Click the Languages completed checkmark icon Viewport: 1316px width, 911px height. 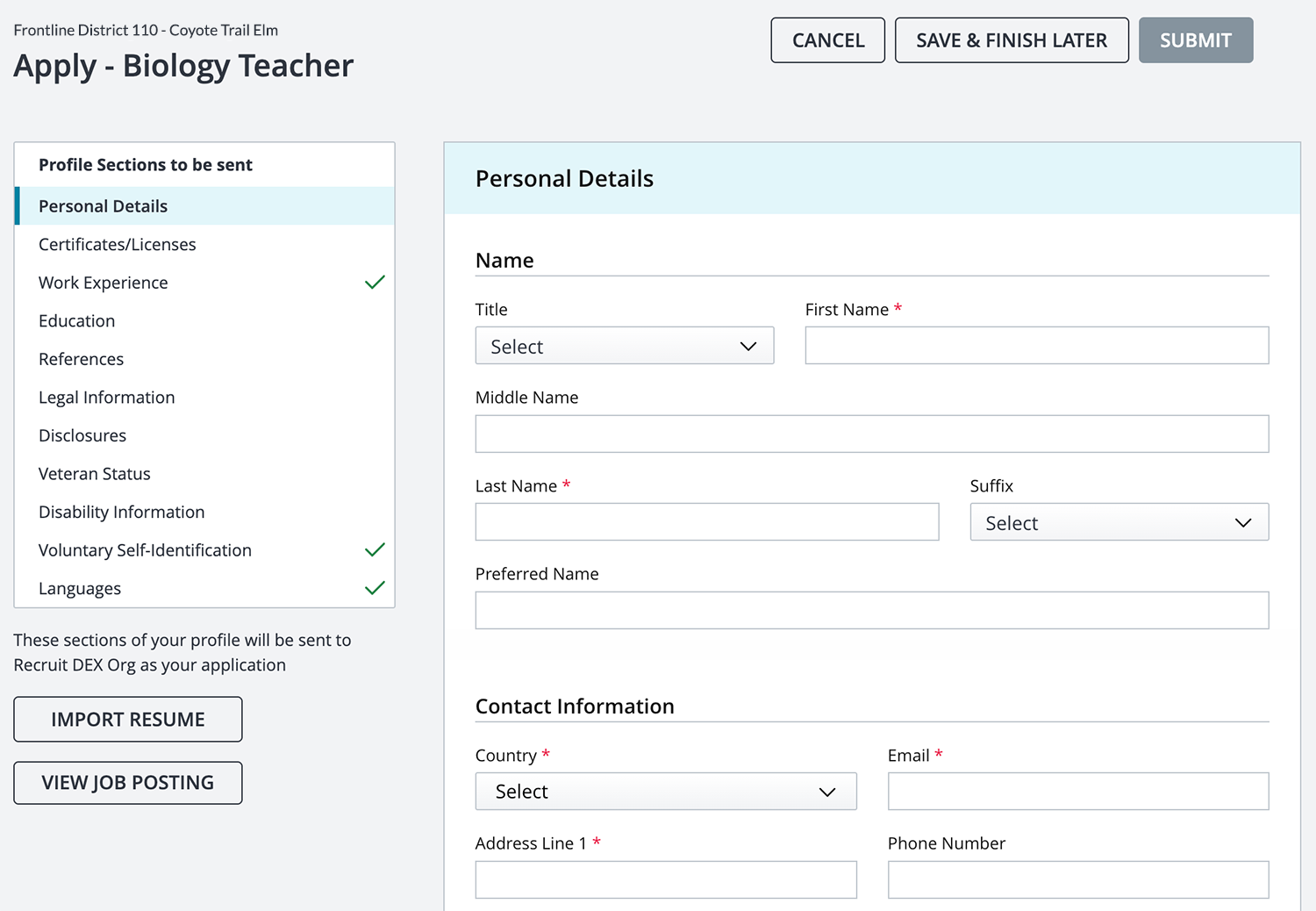pyautogui.click(x=375, y=588)
